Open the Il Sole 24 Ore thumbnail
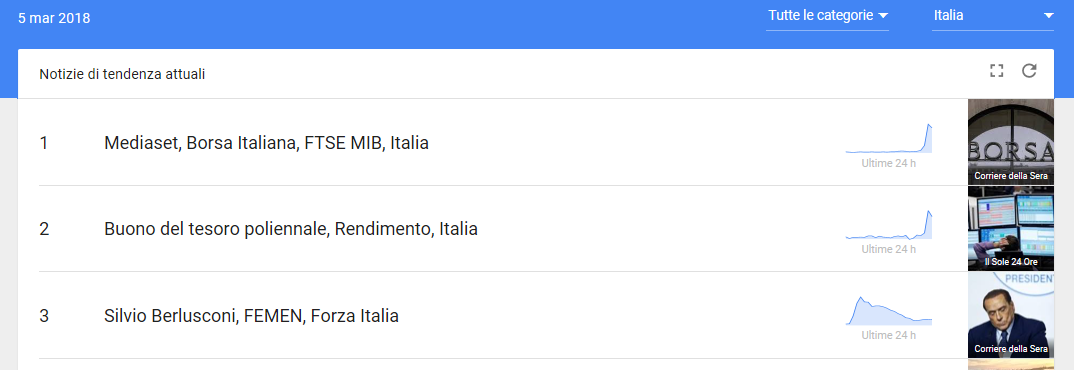 coord(1010,228)
